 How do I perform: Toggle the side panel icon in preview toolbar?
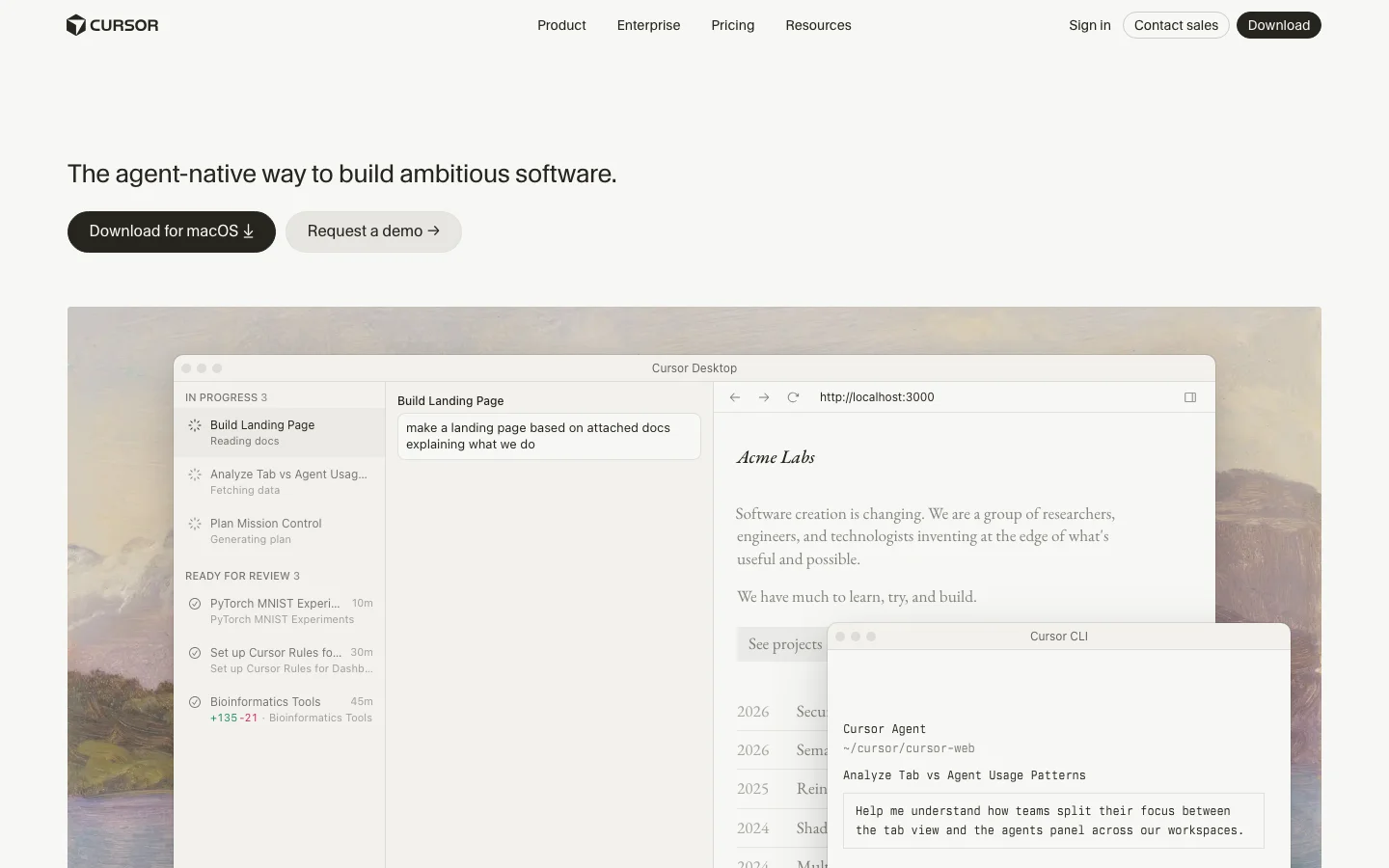pyautogui.click(x=1190, y=397)
